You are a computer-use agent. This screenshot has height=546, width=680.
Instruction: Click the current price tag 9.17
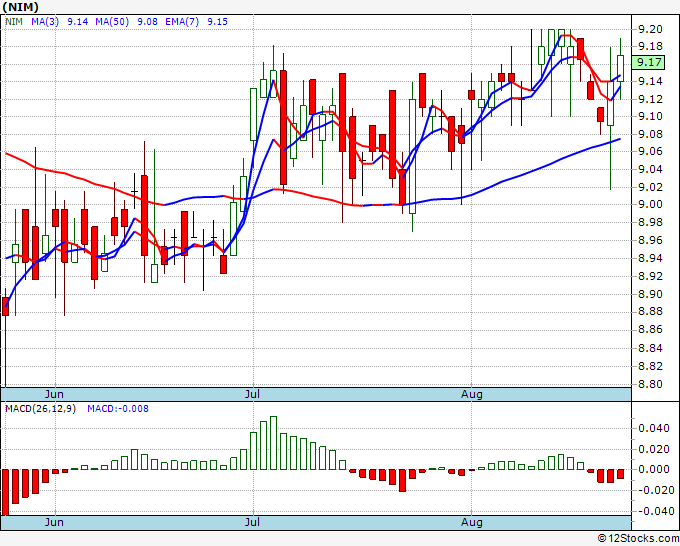pos(648,62)
